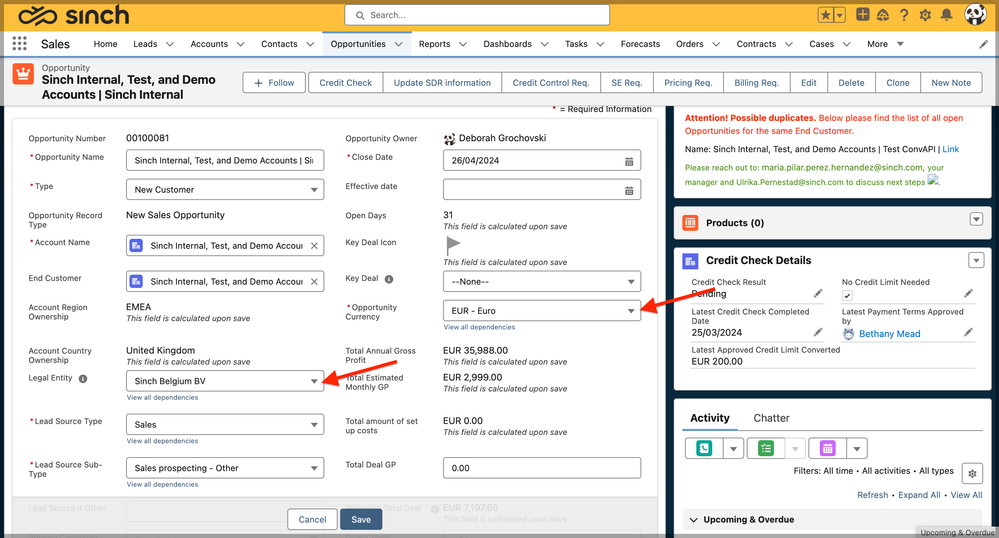Edit the Latest Credit Check Completed Date
The width and height of the screenshot is (999, 538).
tap(818, 332)
